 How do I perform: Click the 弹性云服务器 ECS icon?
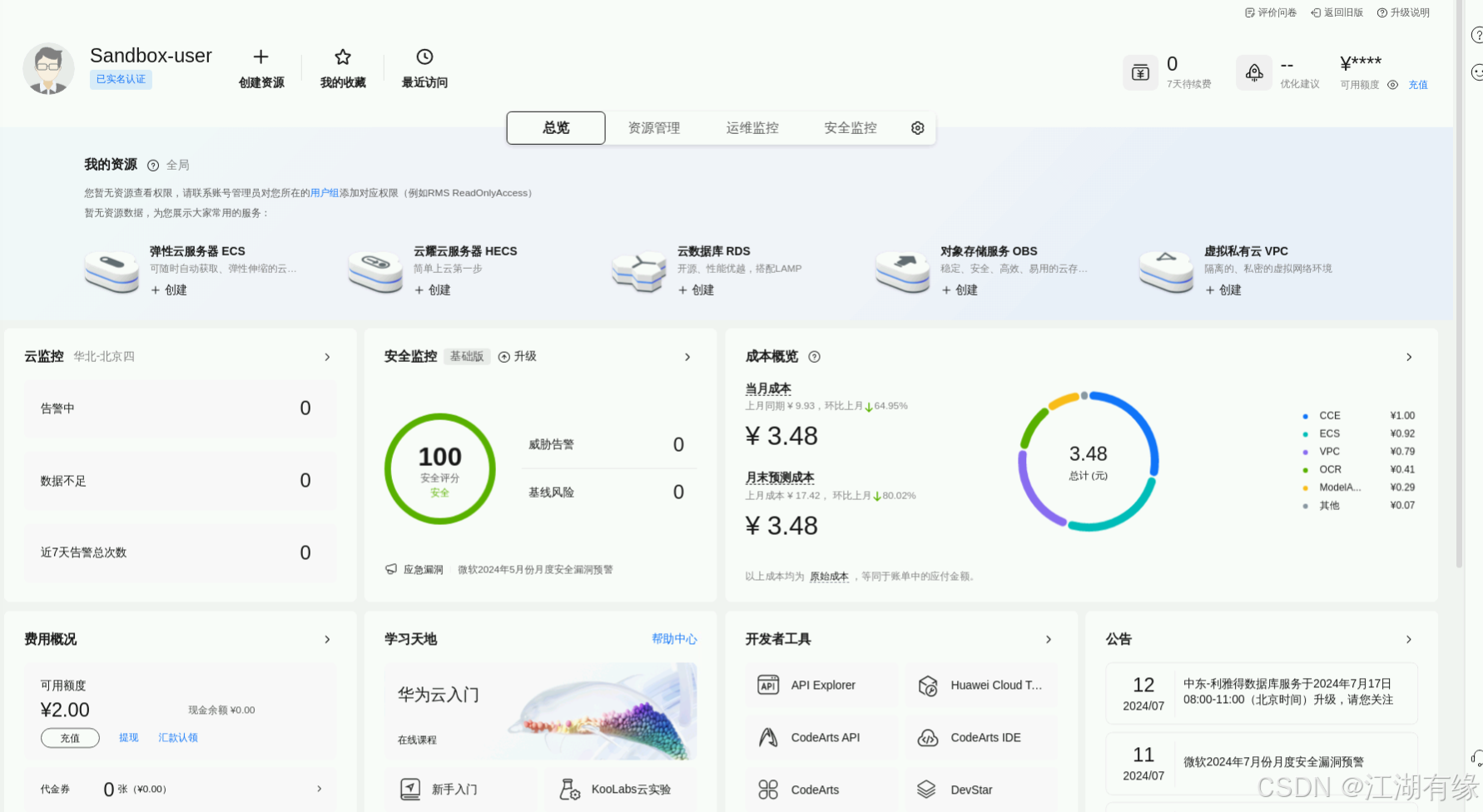pyautogui.click(x=112, y=270)
